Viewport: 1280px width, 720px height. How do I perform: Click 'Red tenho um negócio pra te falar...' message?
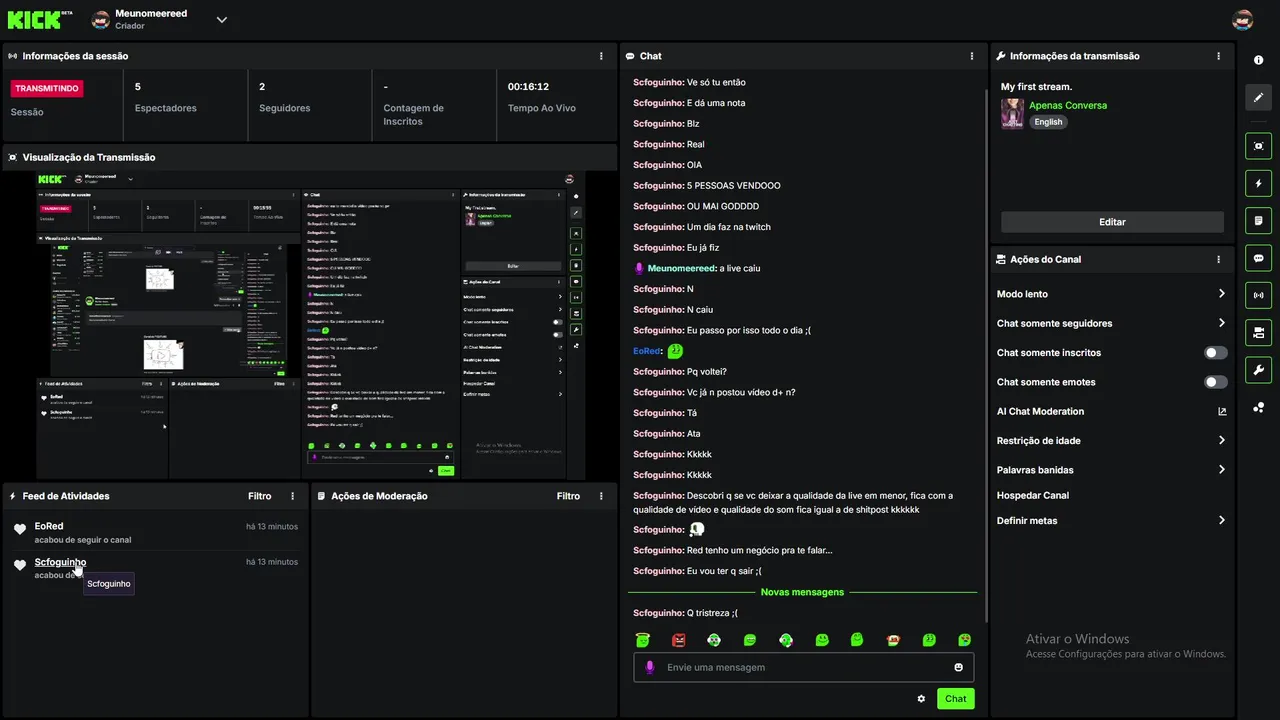[760, 550]
